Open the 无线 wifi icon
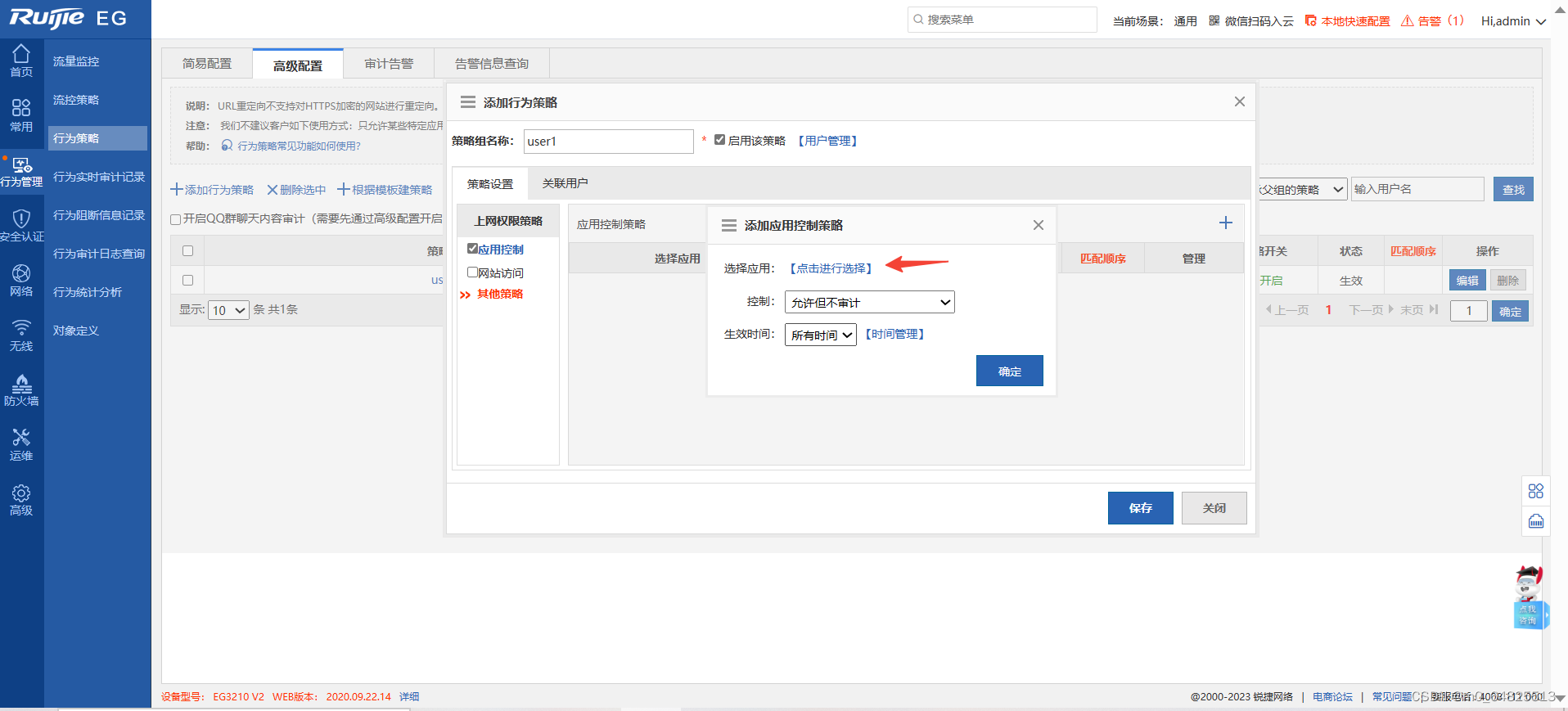Image resolution: width=1568 pixels, height=711 pixels. [21, 335]
